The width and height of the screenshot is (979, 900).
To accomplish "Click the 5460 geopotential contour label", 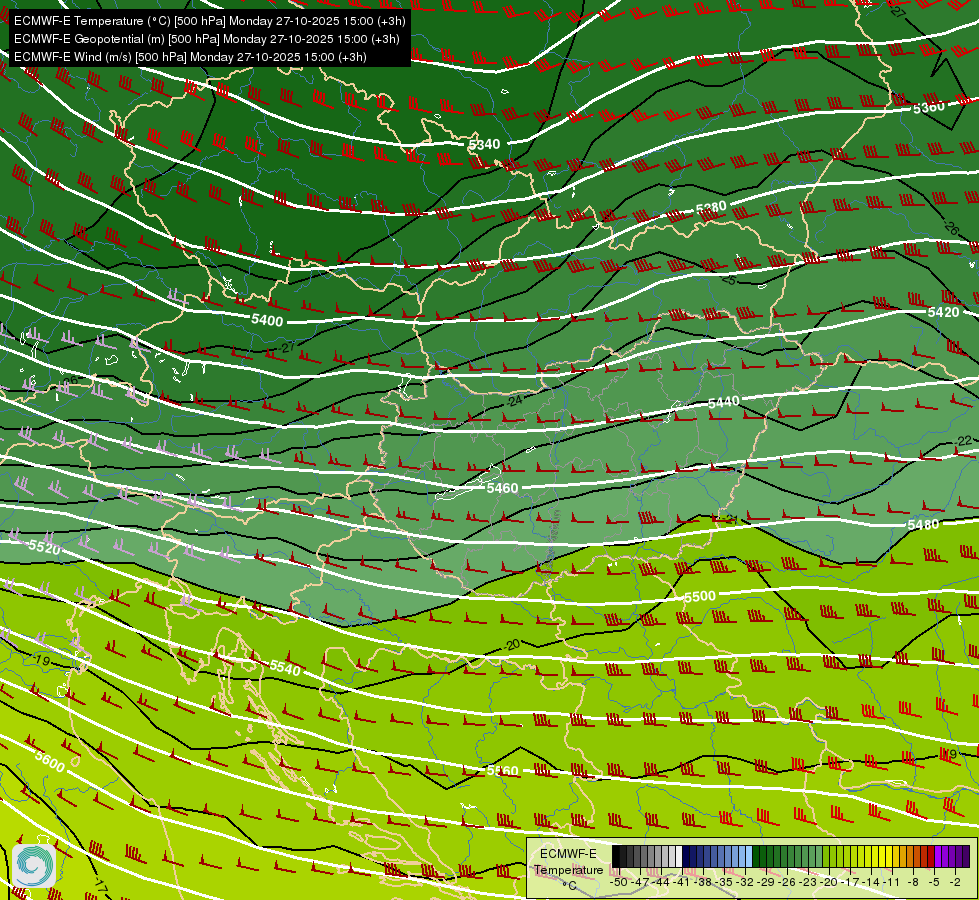I will pos(503,488).
